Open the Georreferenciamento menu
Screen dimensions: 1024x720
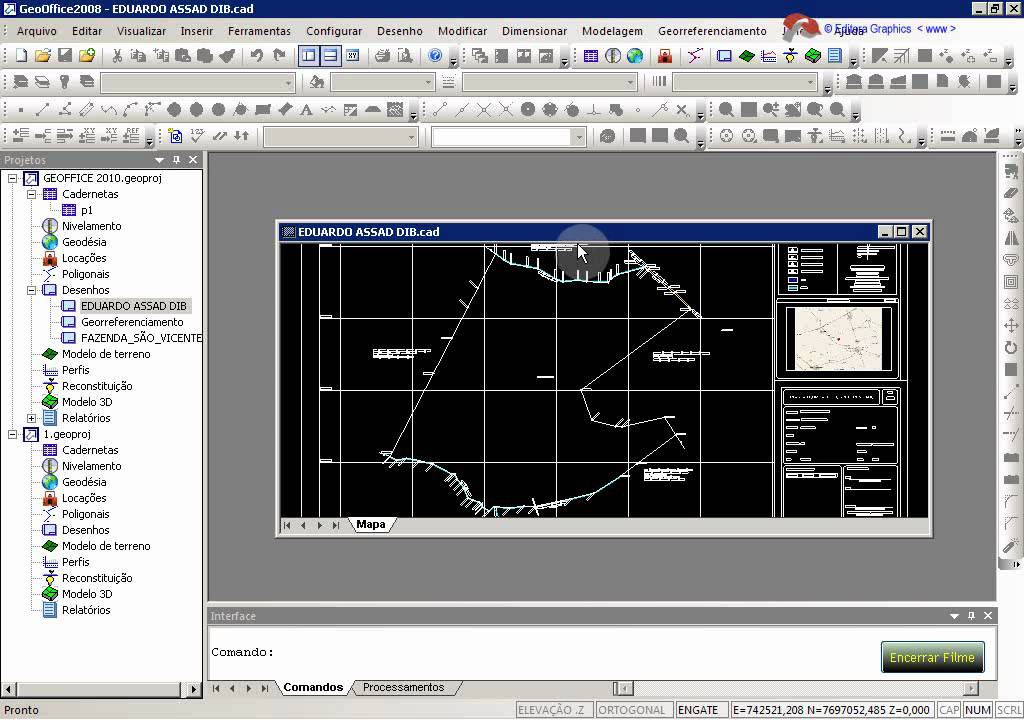click(x=712, y=31)
